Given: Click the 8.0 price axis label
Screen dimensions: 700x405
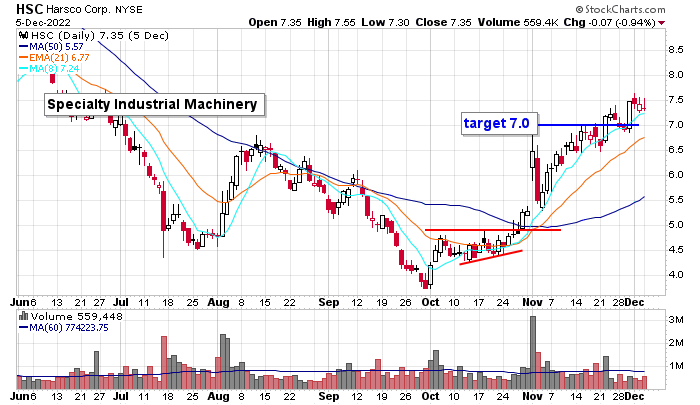Looking at the screenshot, I should (x=675, y=75).
